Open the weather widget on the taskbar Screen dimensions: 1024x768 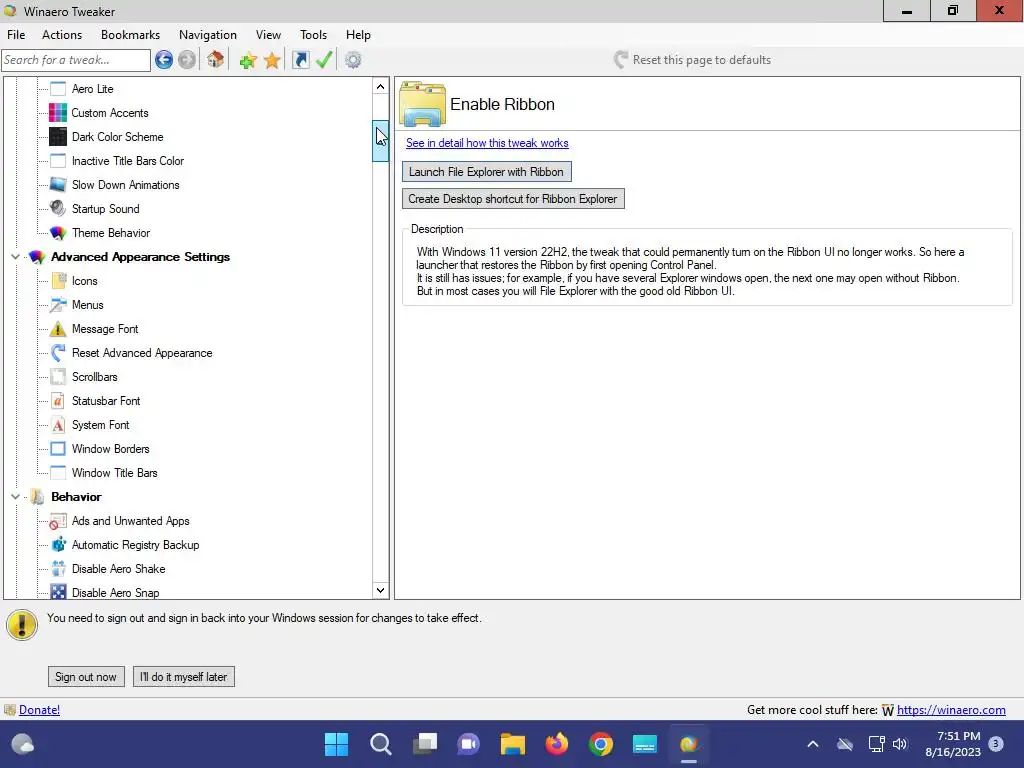pos(23,744)
